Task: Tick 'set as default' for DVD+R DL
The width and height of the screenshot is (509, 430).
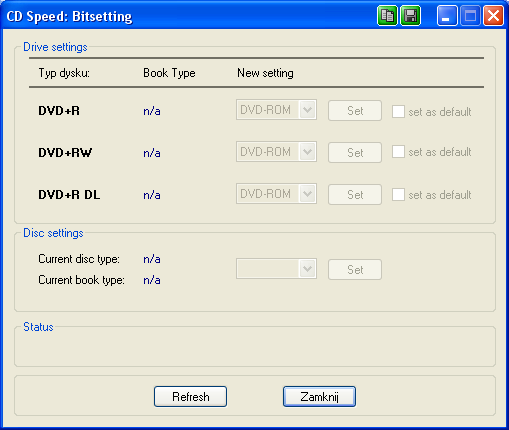Action: (x=398, y=194)
